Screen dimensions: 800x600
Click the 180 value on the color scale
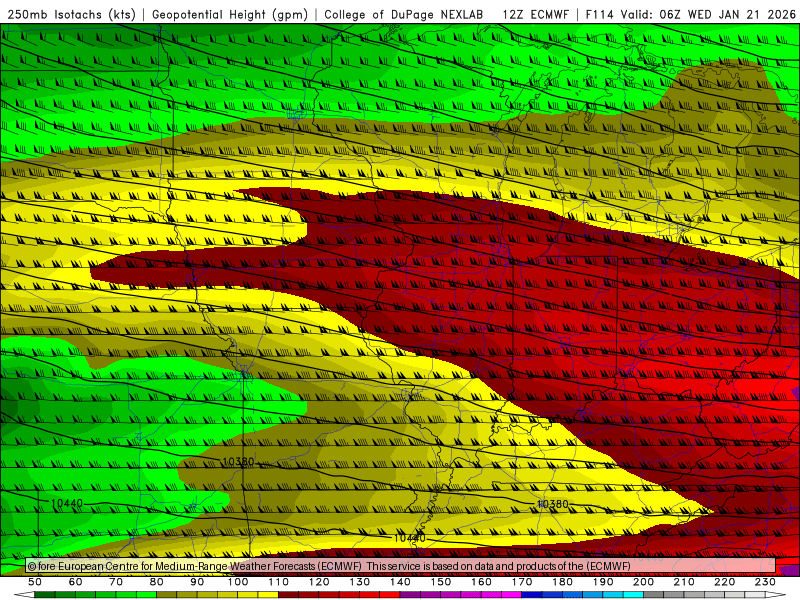[562, 582]
